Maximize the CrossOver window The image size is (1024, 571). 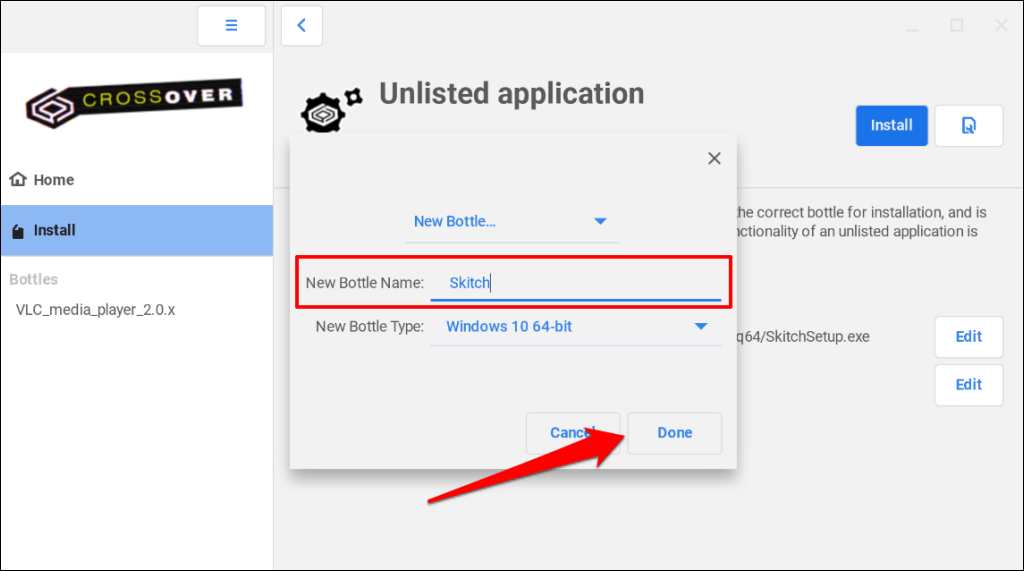tap(957, 25)
